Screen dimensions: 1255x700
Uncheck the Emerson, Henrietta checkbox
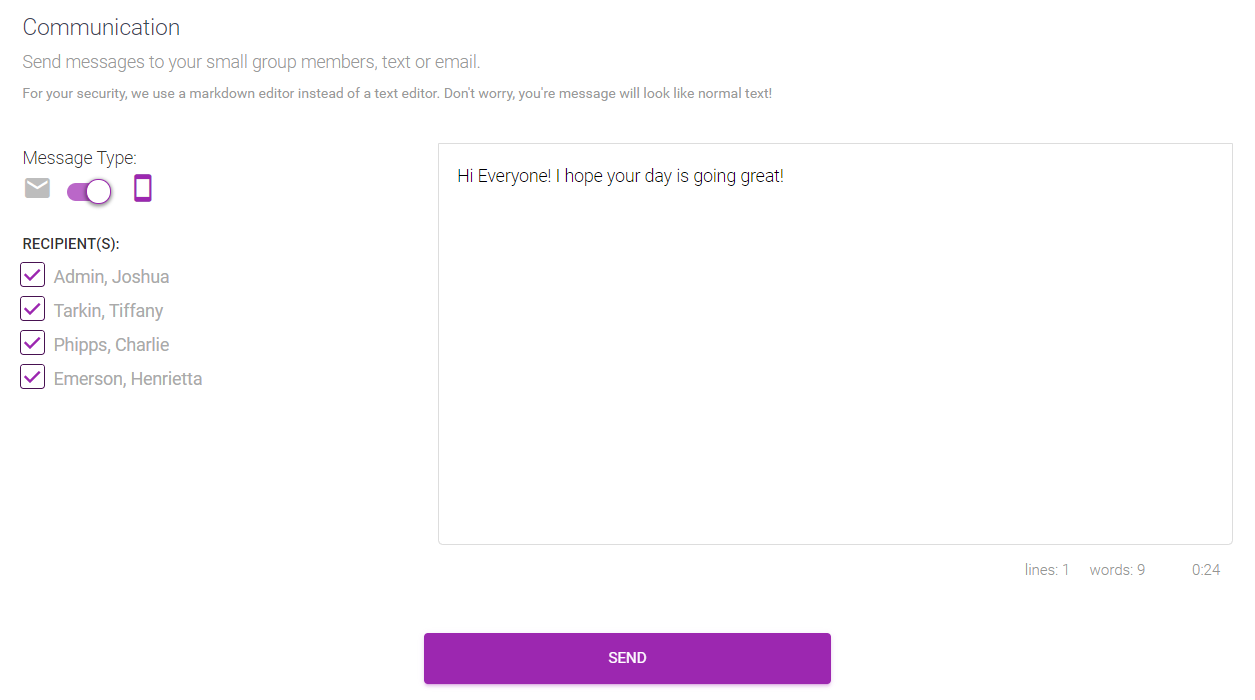(33, 377)
